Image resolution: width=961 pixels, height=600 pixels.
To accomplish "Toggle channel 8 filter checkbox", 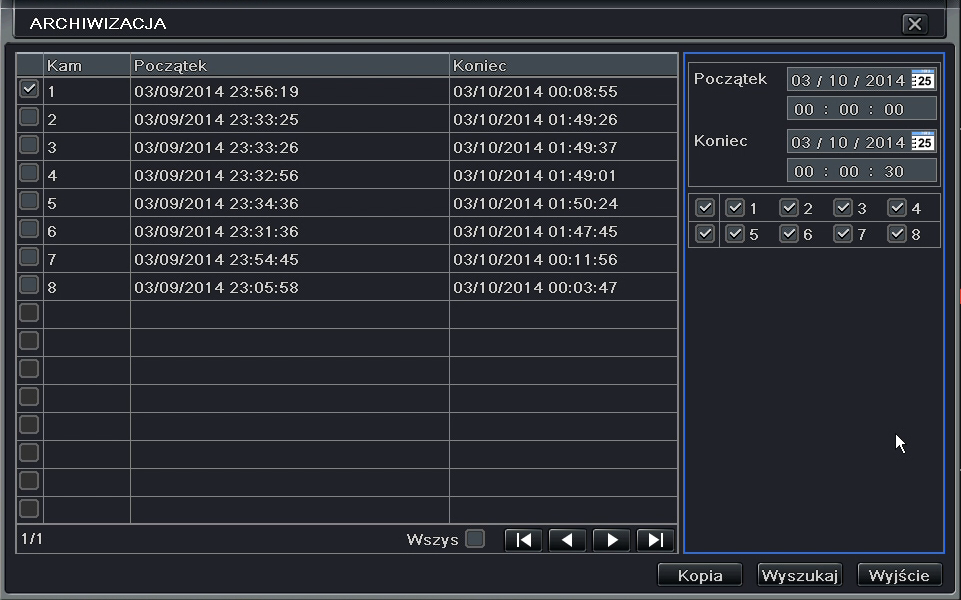I will (x=897, y=234).
